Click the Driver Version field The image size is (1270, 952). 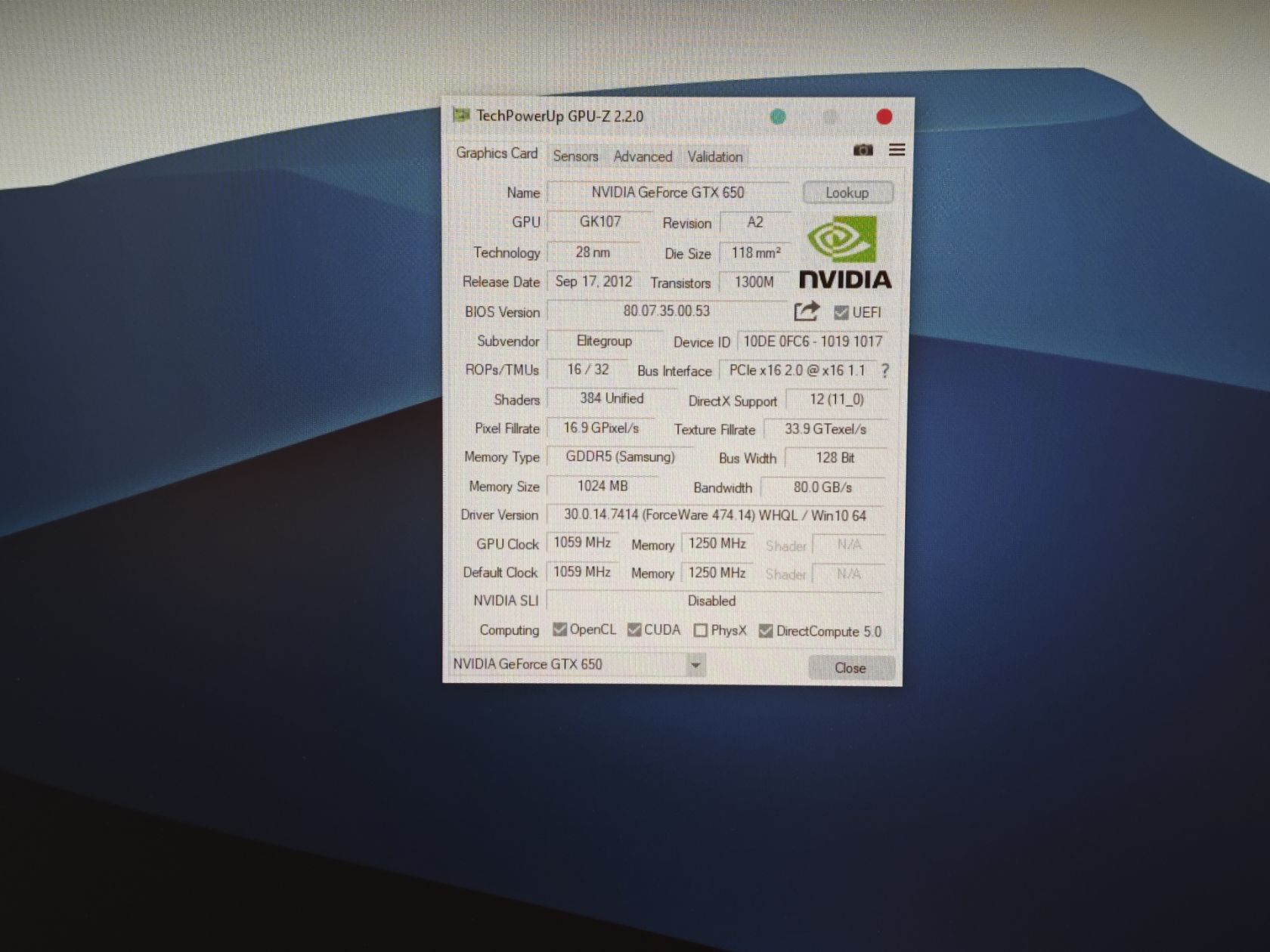coord(715,515)
